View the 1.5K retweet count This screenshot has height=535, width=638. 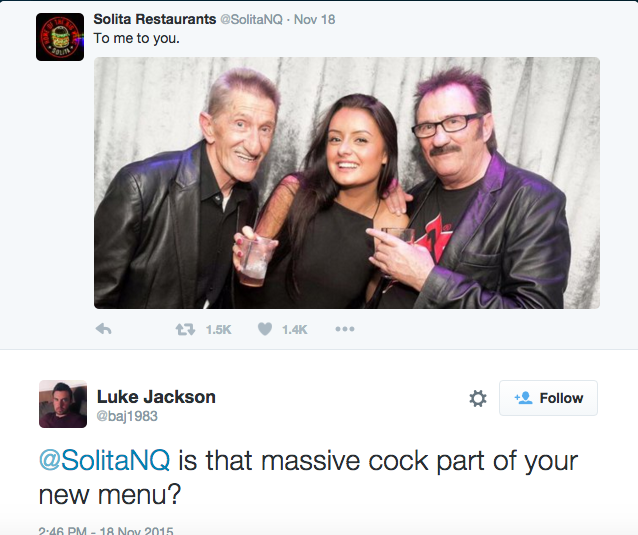click(218, 330)
